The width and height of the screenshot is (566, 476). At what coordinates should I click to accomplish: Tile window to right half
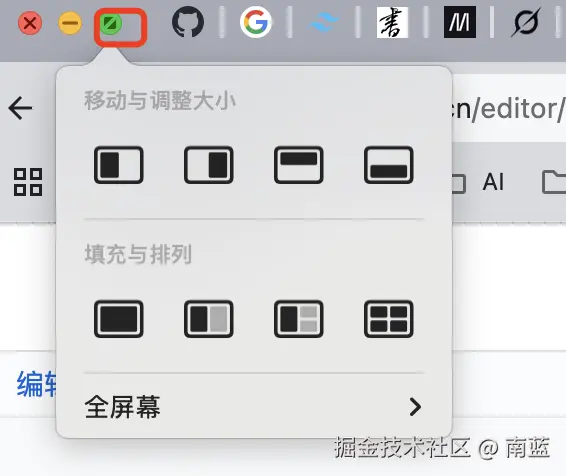click(209, 165)
